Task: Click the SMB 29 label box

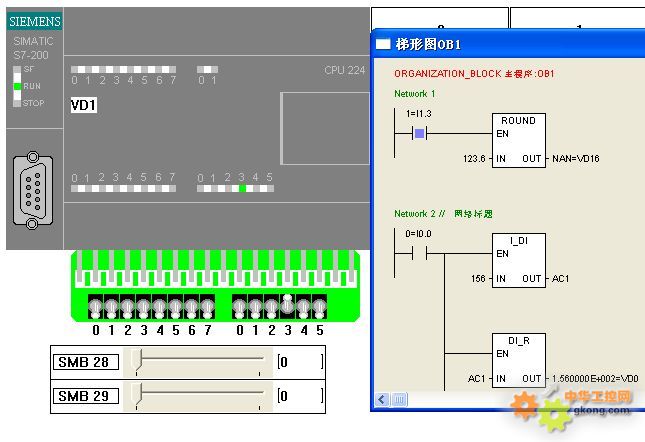Action: (x=86, y=396)
